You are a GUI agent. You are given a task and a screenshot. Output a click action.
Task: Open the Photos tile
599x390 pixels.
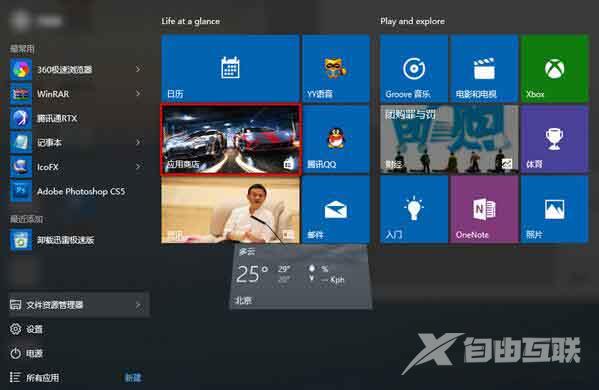pyautogui.click(x=555, y=209)
